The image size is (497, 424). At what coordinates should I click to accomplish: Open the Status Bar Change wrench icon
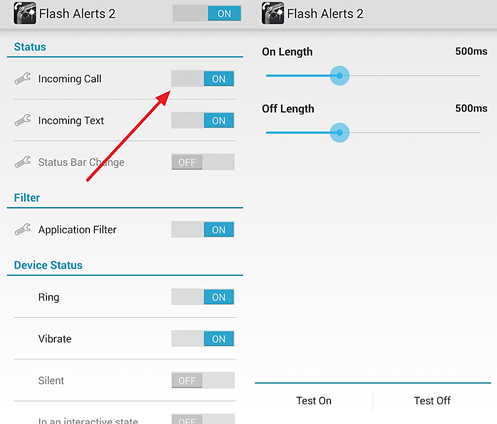[23, 162]
